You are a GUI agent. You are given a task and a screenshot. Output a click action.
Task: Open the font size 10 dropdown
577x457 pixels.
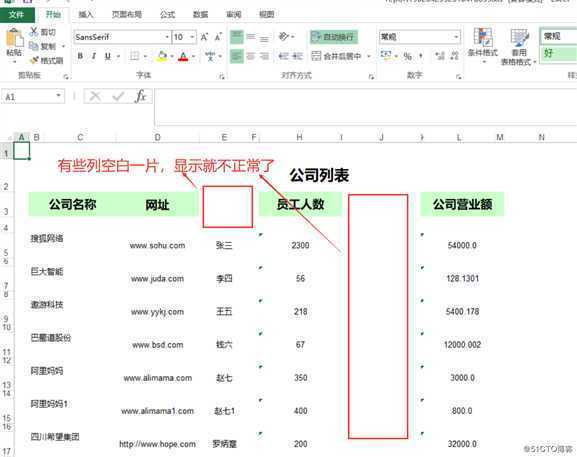coord(192,37)
